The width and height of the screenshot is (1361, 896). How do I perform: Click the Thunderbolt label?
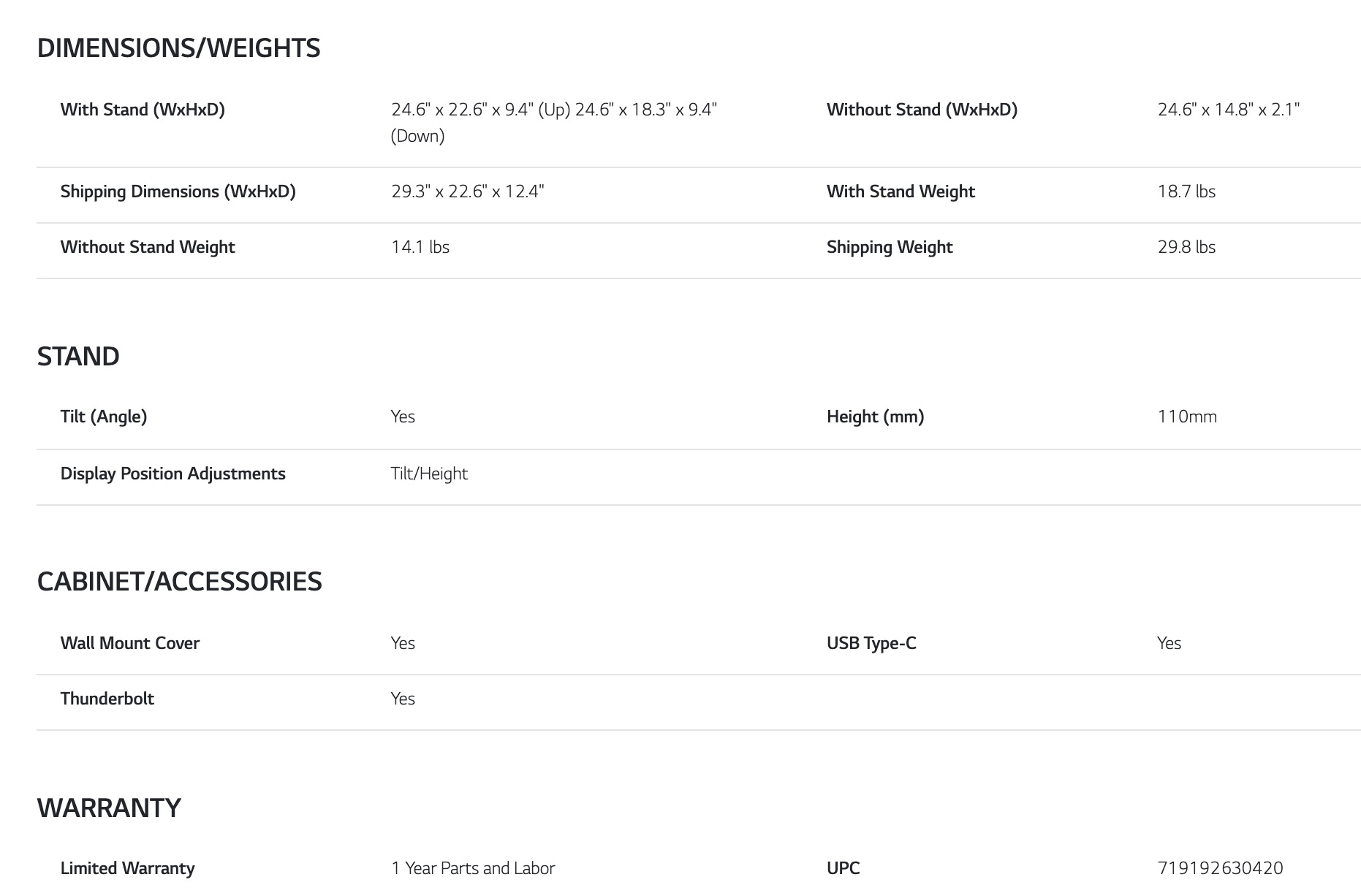[x=107, y=699]
